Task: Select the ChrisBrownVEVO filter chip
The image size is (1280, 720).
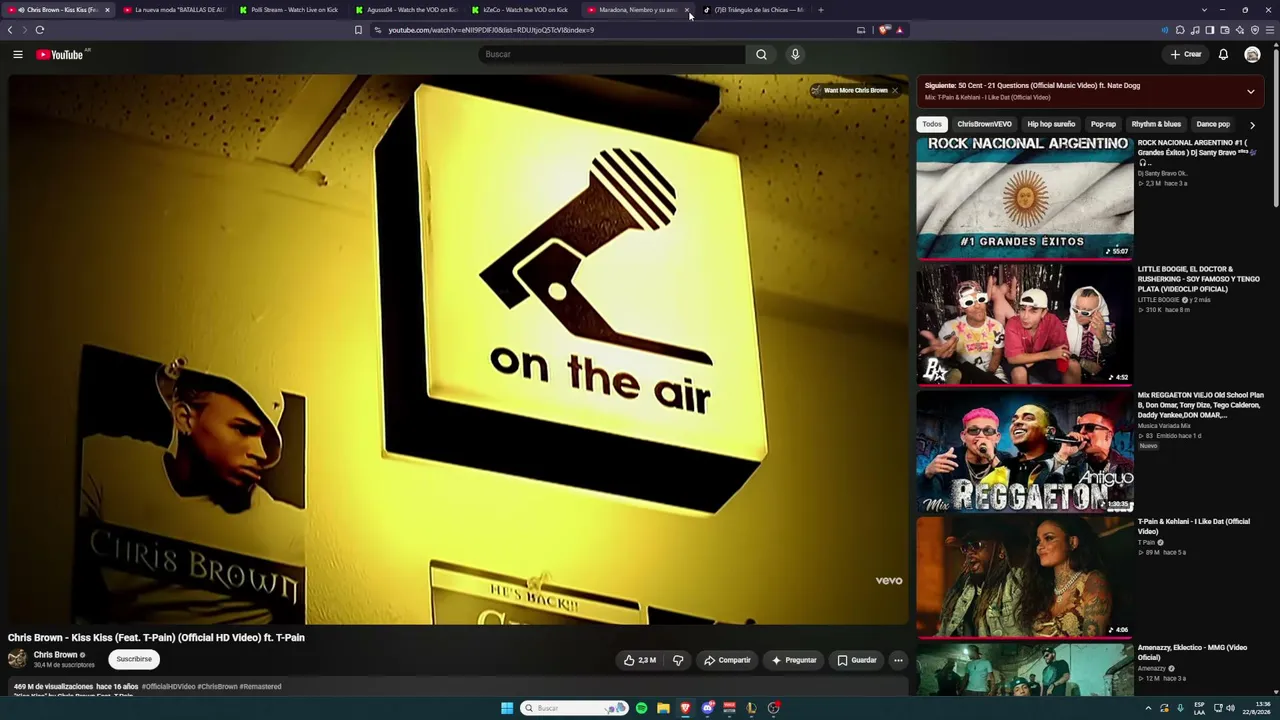Action: [984, 124]
